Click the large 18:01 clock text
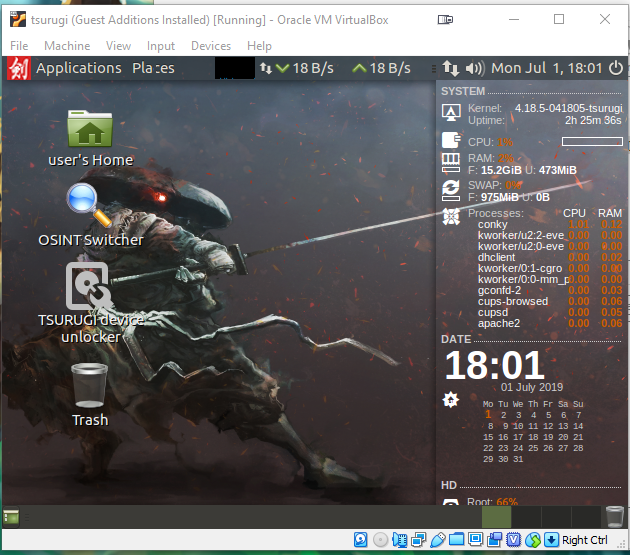The width and height of the screenshot is (630, 555). [495, 365]
